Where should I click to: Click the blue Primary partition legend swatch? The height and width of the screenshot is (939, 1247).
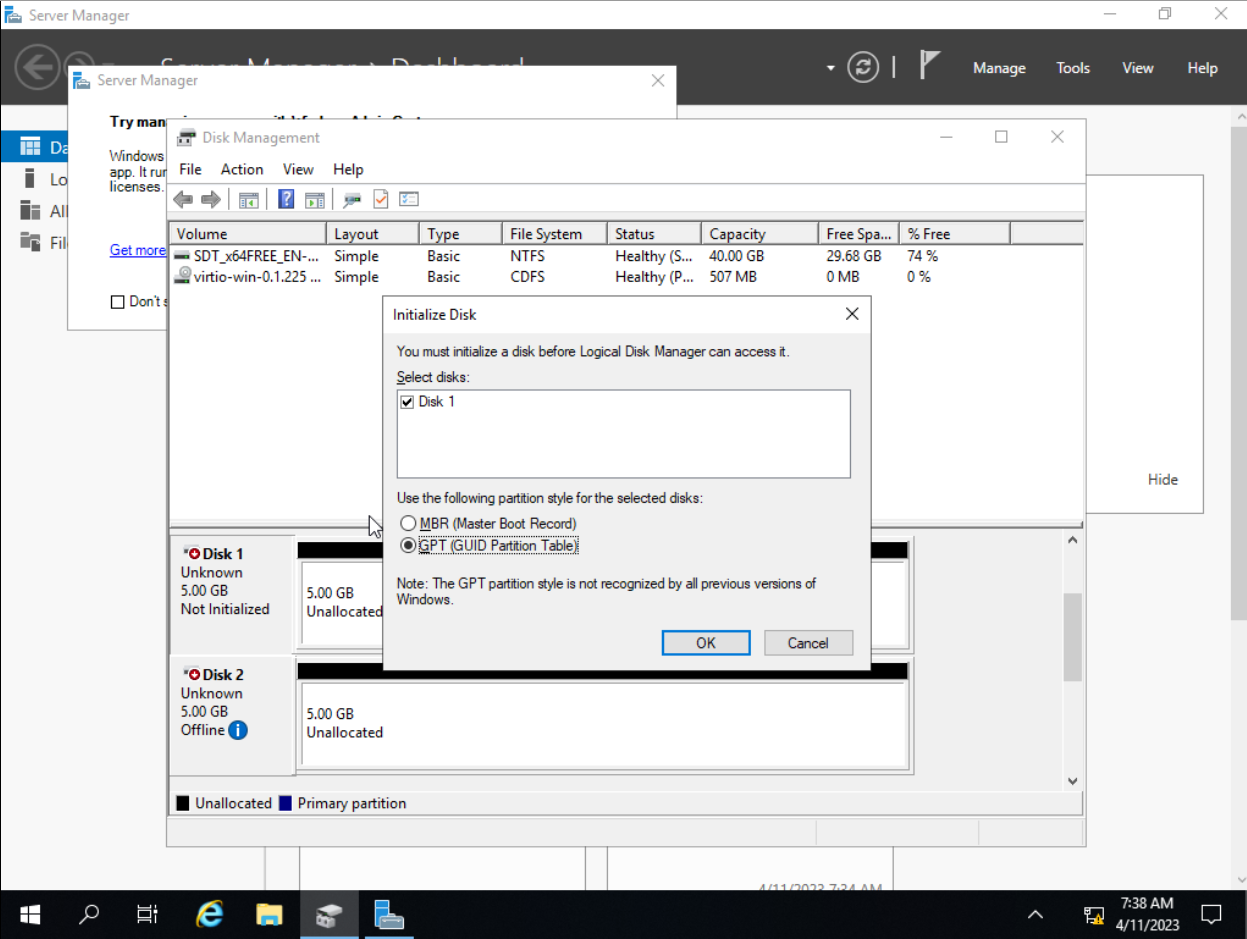[x=285, y=803]
